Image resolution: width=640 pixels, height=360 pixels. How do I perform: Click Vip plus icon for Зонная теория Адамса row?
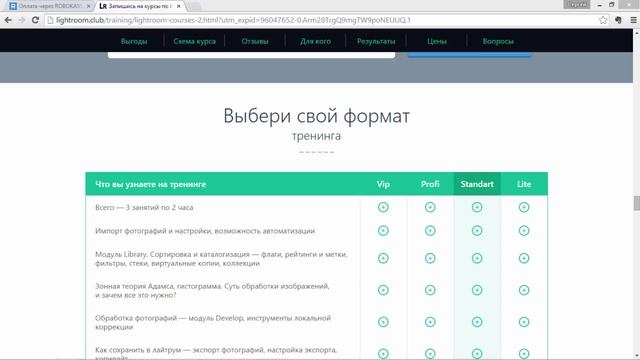(383, 290)
